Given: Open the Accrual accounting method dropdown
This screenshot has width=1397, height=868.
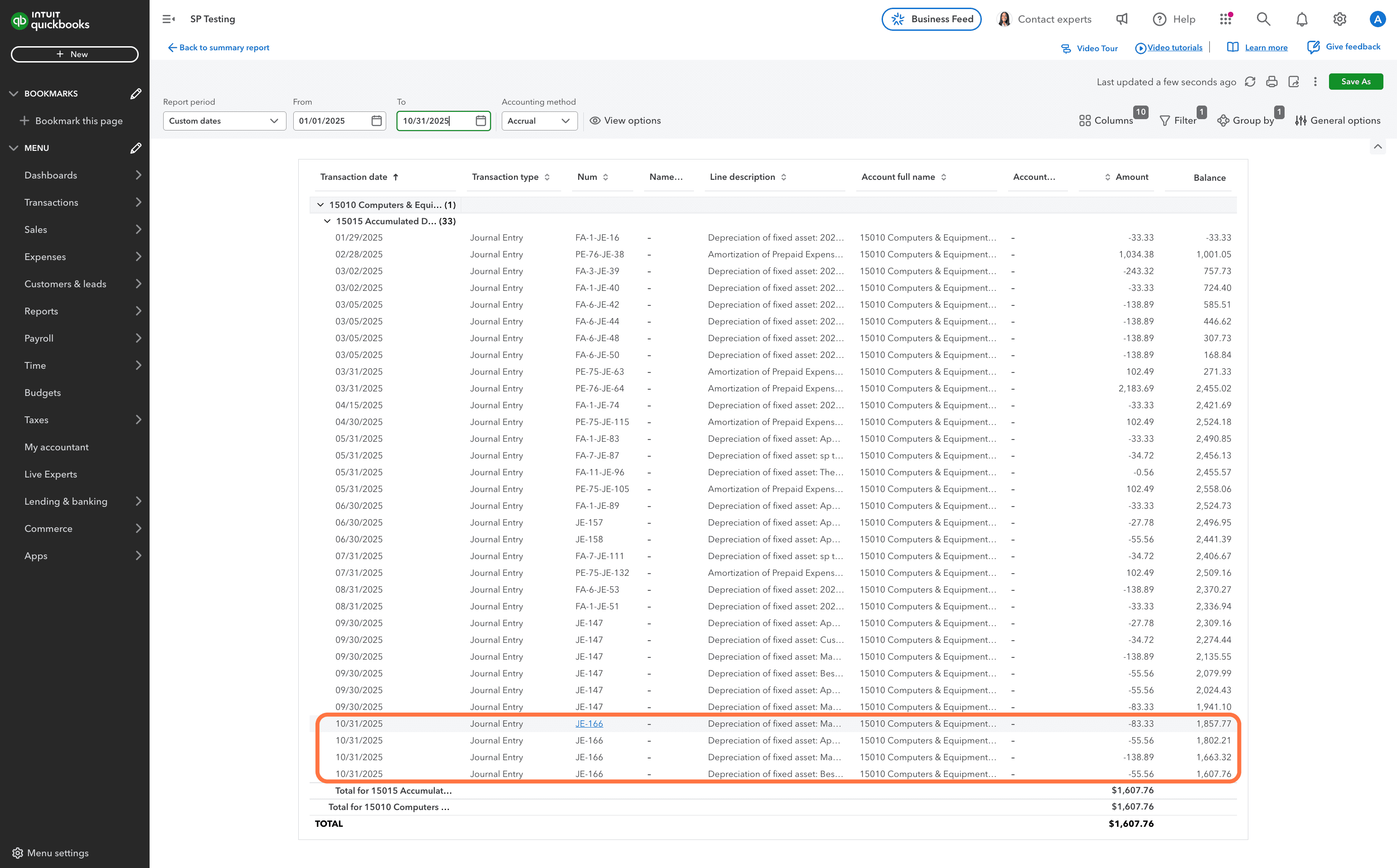Looking at the screenshot, I should click(538, 121).
